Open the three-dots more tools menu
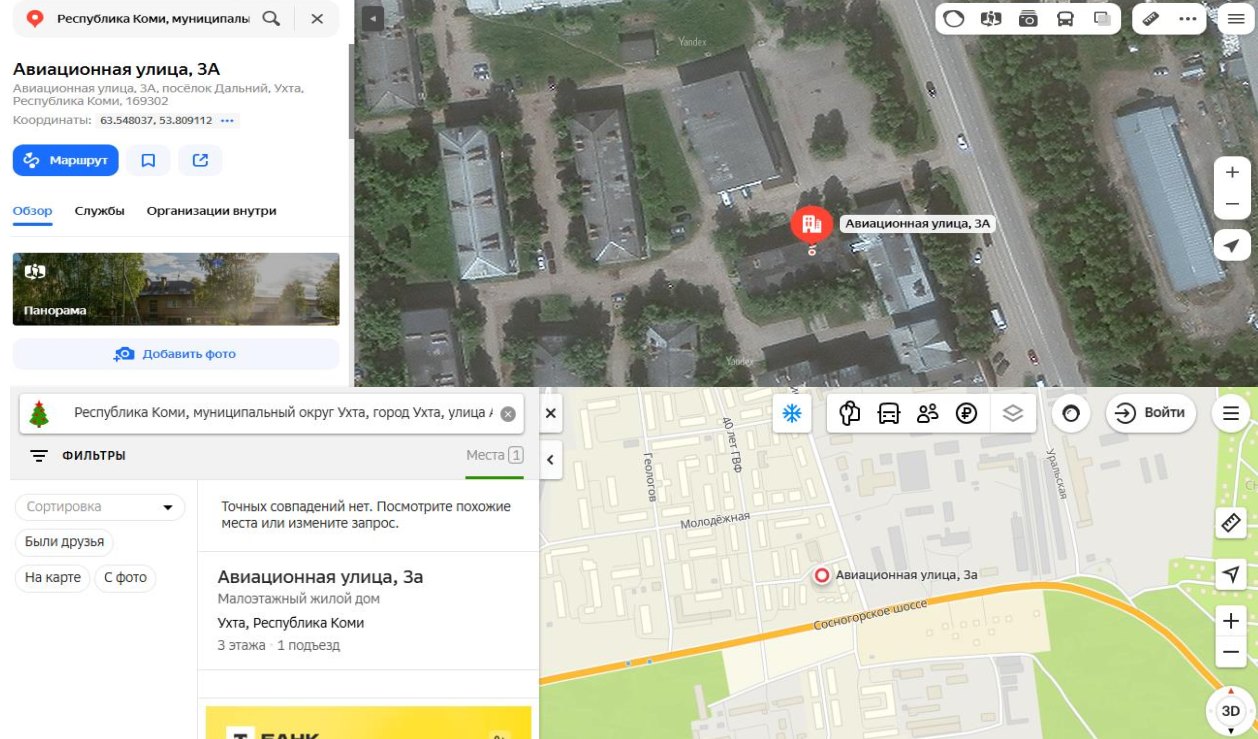The image size is (1258, 739). (1188, 19)
